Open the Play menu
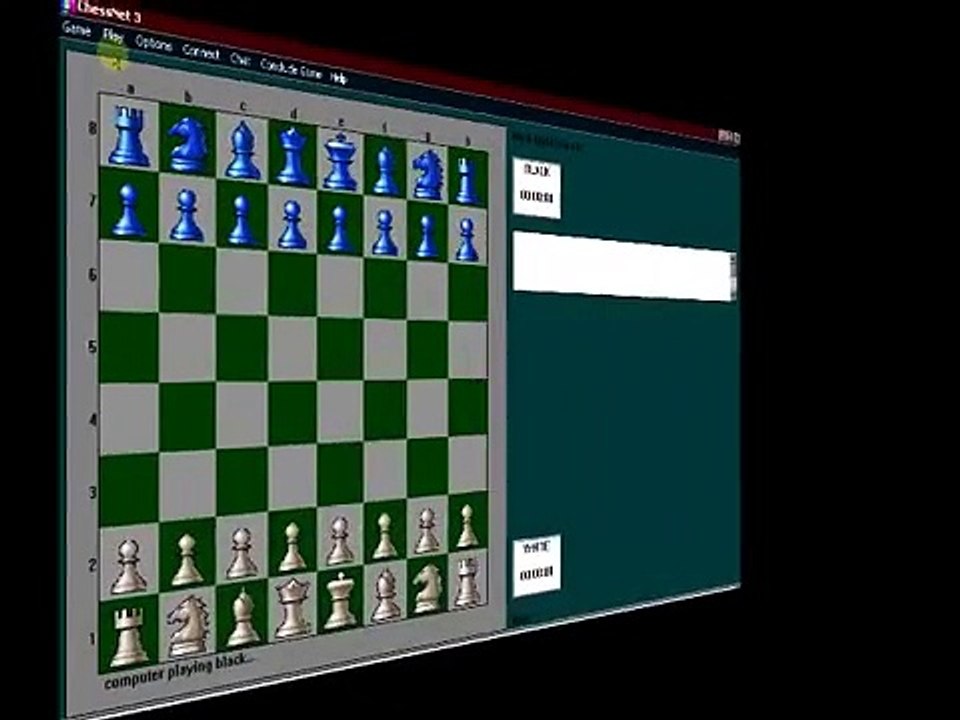Image resolution: width=960 pixels, height=720 pixels. (113, 36)
